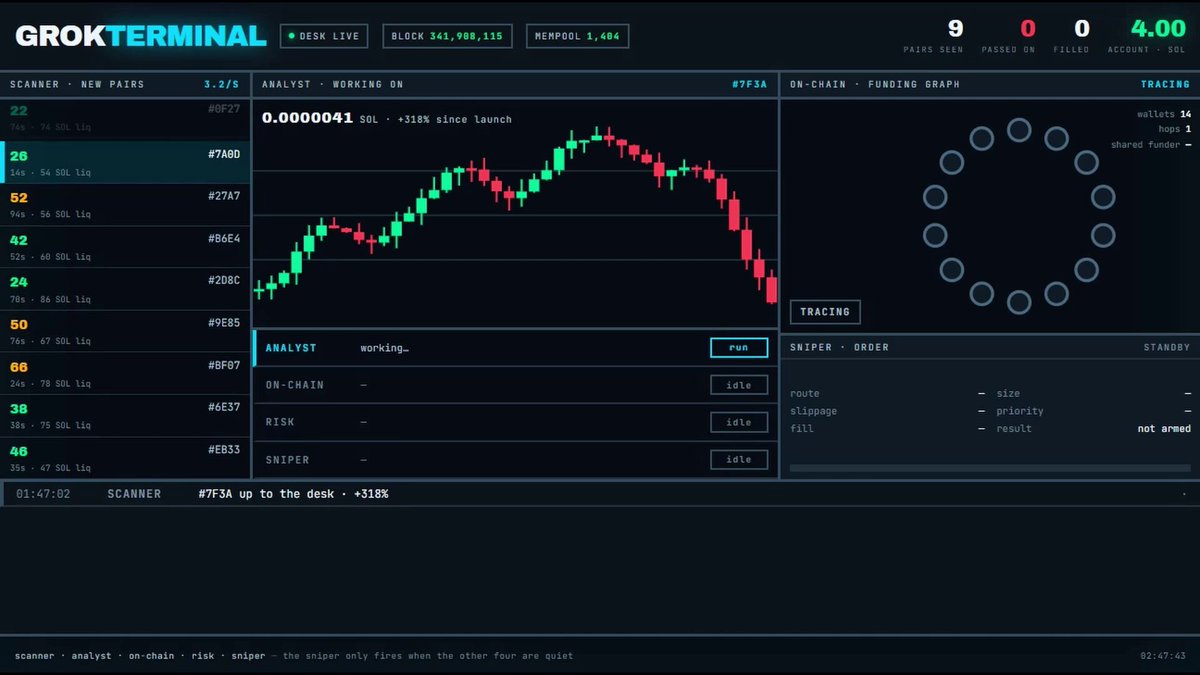Click the bottom wallet node in the funding graph
This screenshot has width=1200, height=675.
pos(1019,302)
